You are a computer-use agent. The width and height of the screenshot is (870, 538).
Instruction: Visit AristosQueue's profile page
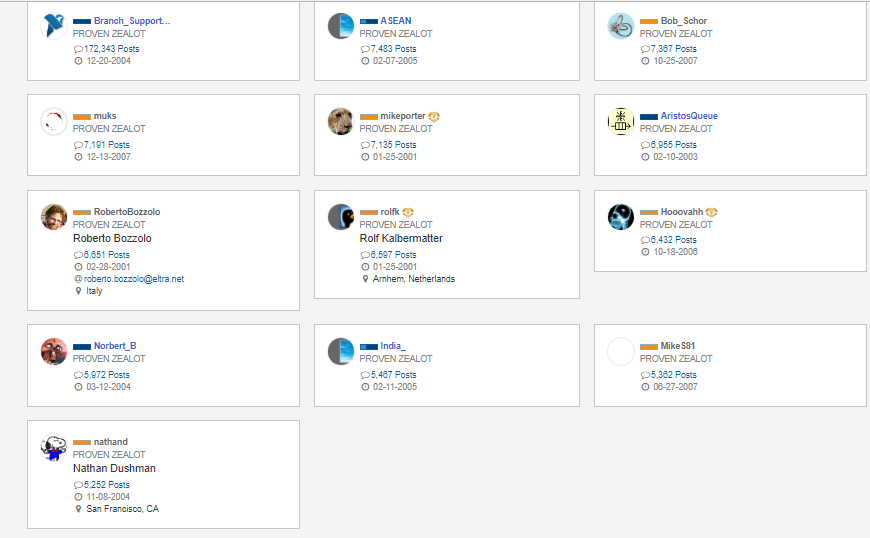point(689,116)
